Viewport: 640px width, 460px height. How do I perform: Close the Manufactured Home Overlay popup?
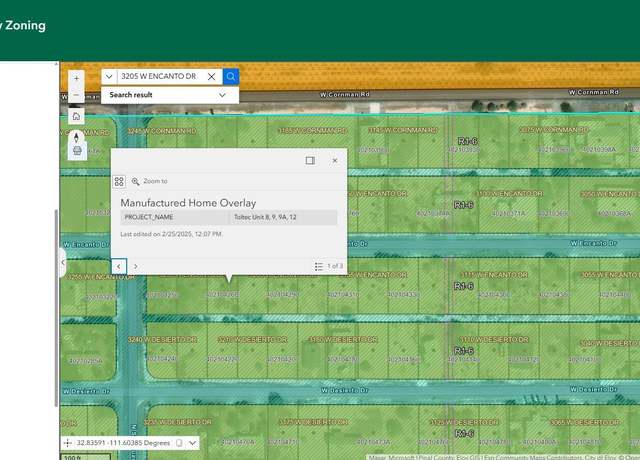(x=335, y=160)
